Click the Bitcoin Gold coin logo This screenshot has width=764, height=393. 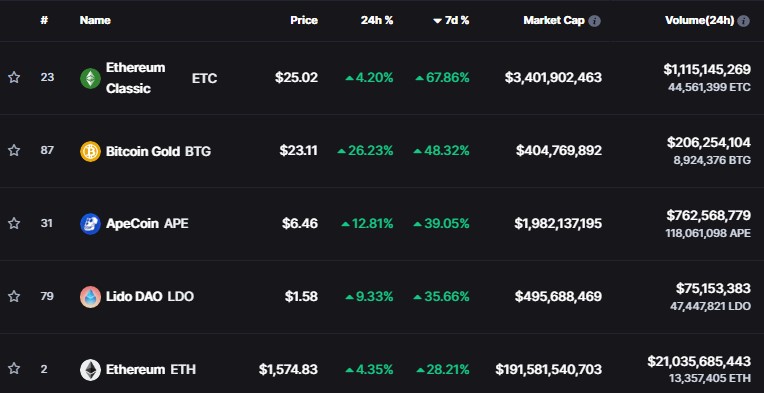tap(90, 151)
